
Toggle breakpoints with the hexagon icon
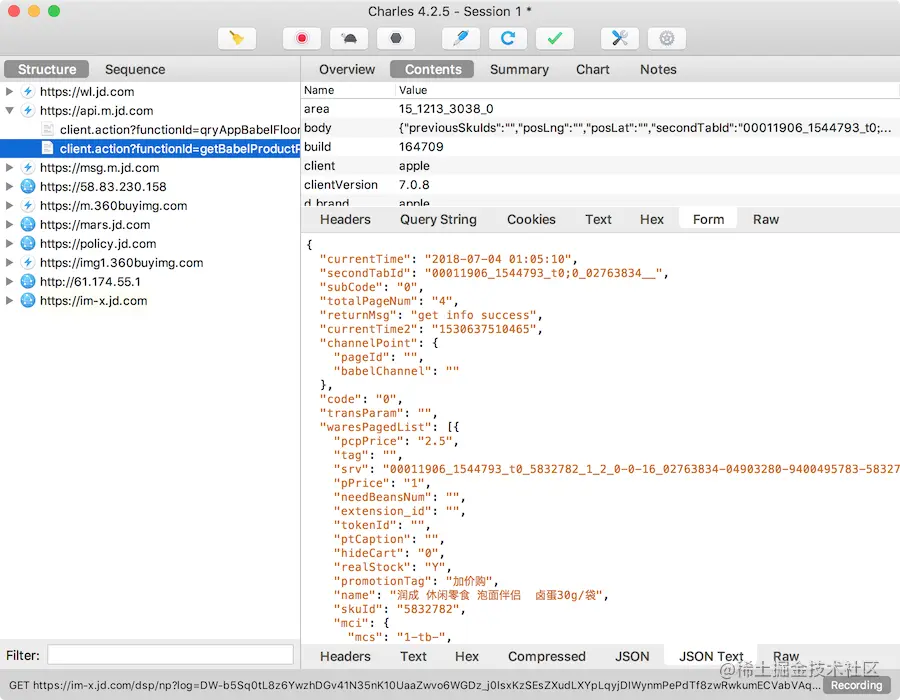[395, 38]
